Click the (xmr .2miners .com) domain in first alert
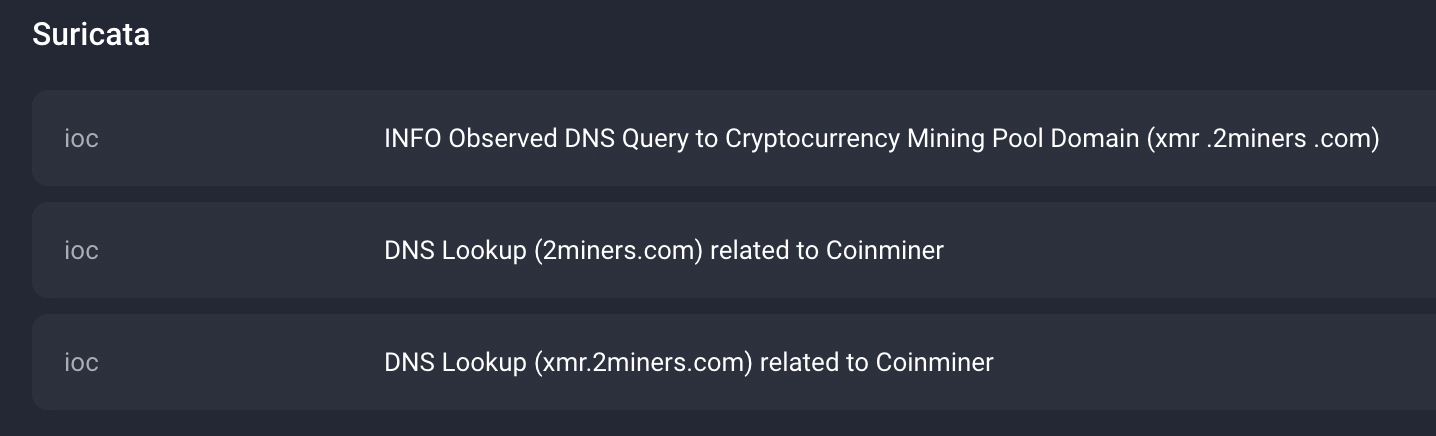The width and height of the screenshot is (1436, 436). [x=1262, y=138]
